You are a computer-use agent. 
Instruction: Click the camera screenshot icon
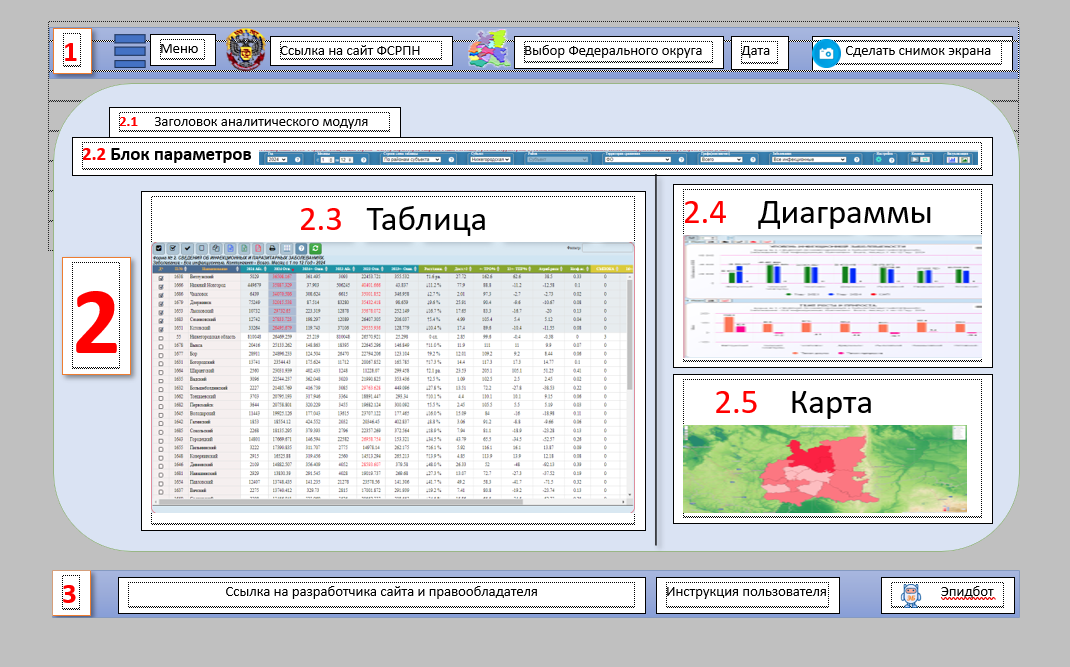[x=825, y=52]
